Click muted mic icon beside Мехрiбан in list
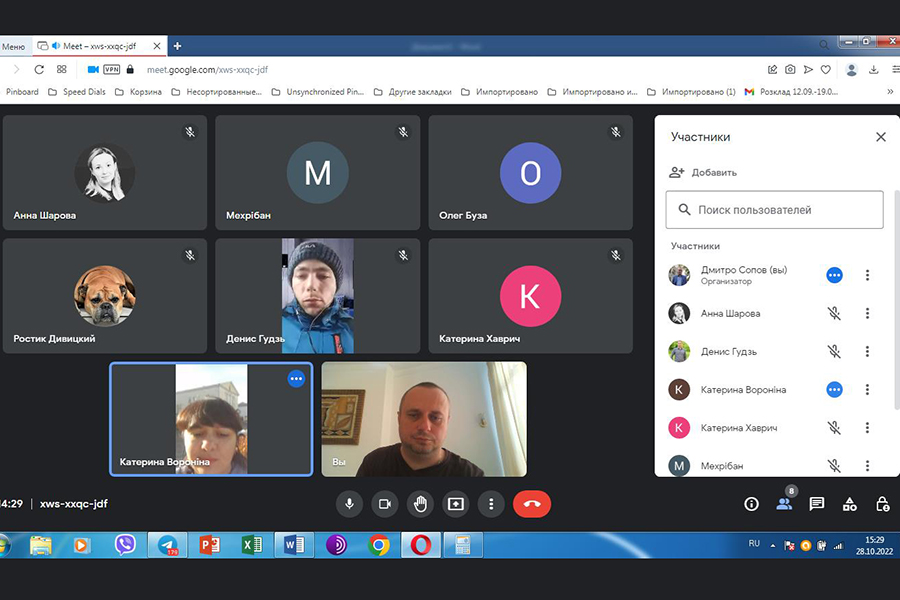 pos(834,466)
